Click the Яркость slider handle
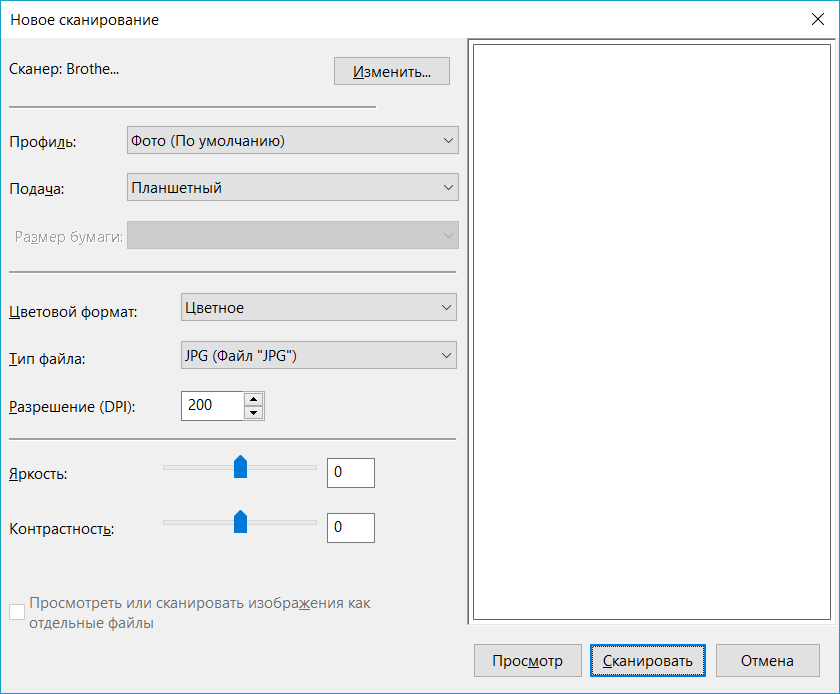 coord(241,467)
